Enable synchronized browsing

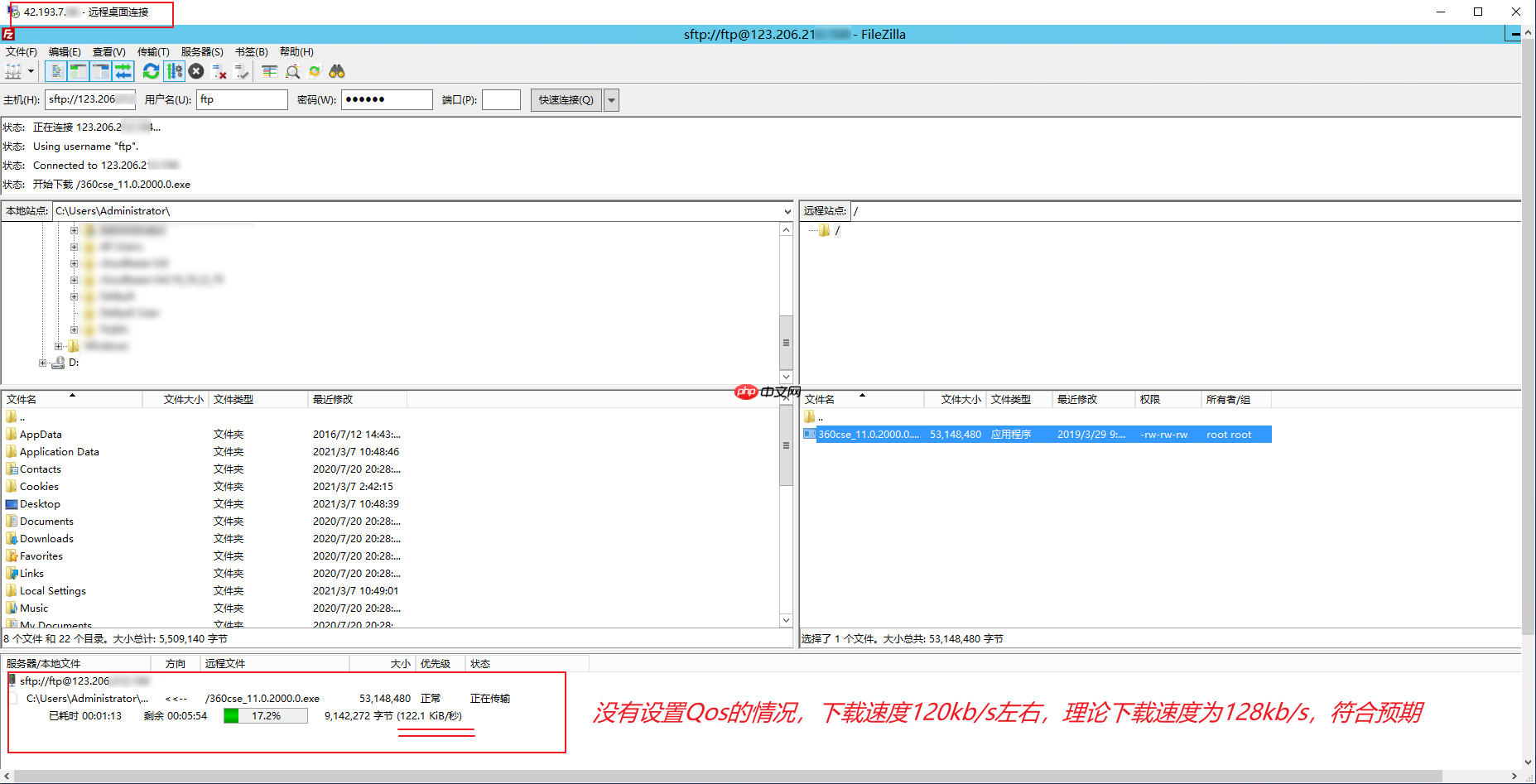pyautogui.click(x=315, y=71)
